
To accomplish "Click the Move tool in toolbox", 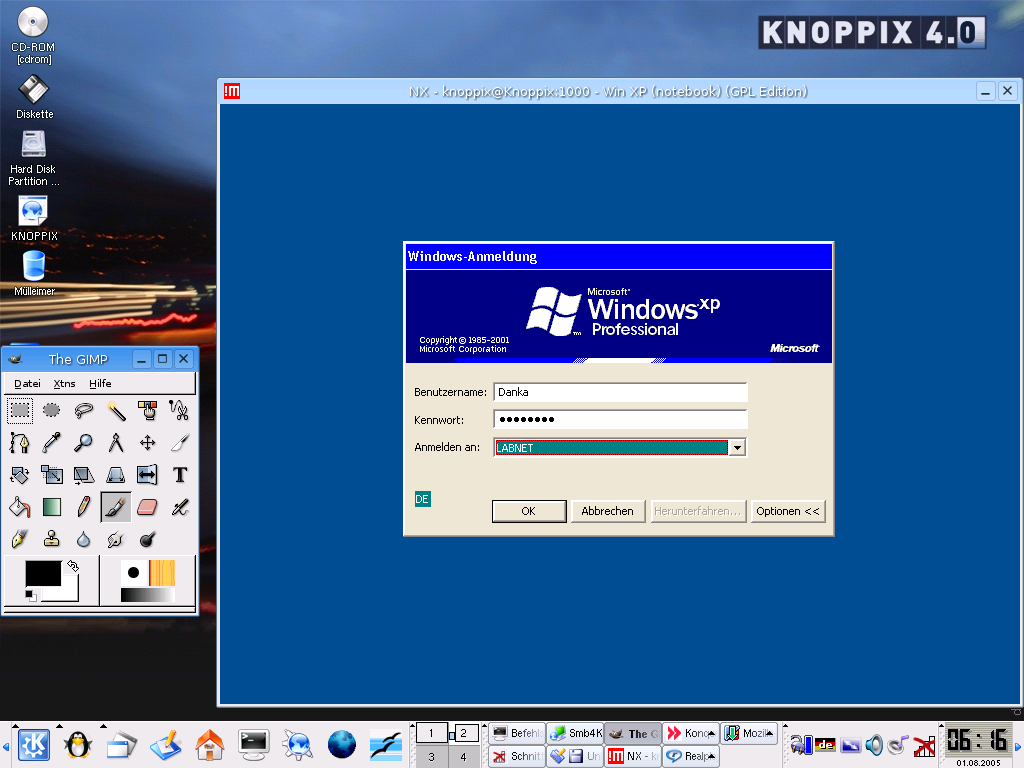I will pos(148,442).
